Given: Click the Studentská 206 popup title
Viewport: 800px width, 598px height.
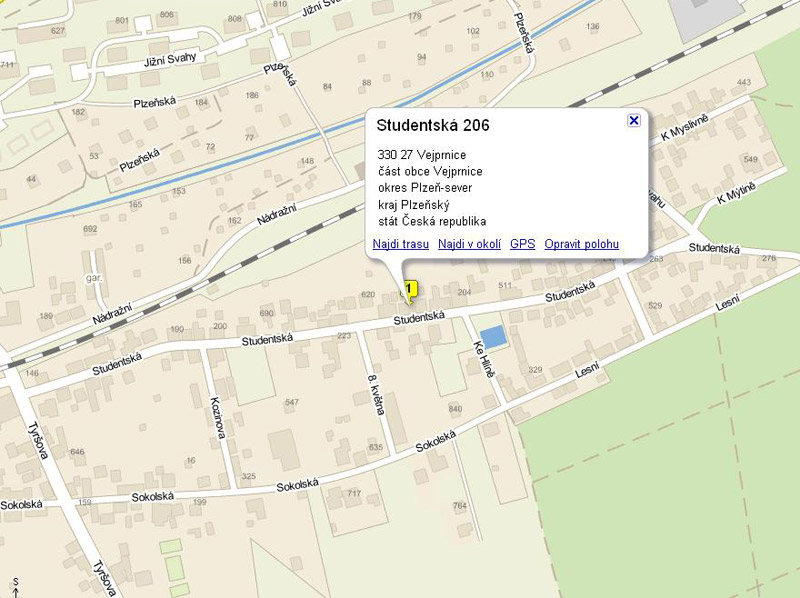Looking at the screenshot, I should click(432, 125).
